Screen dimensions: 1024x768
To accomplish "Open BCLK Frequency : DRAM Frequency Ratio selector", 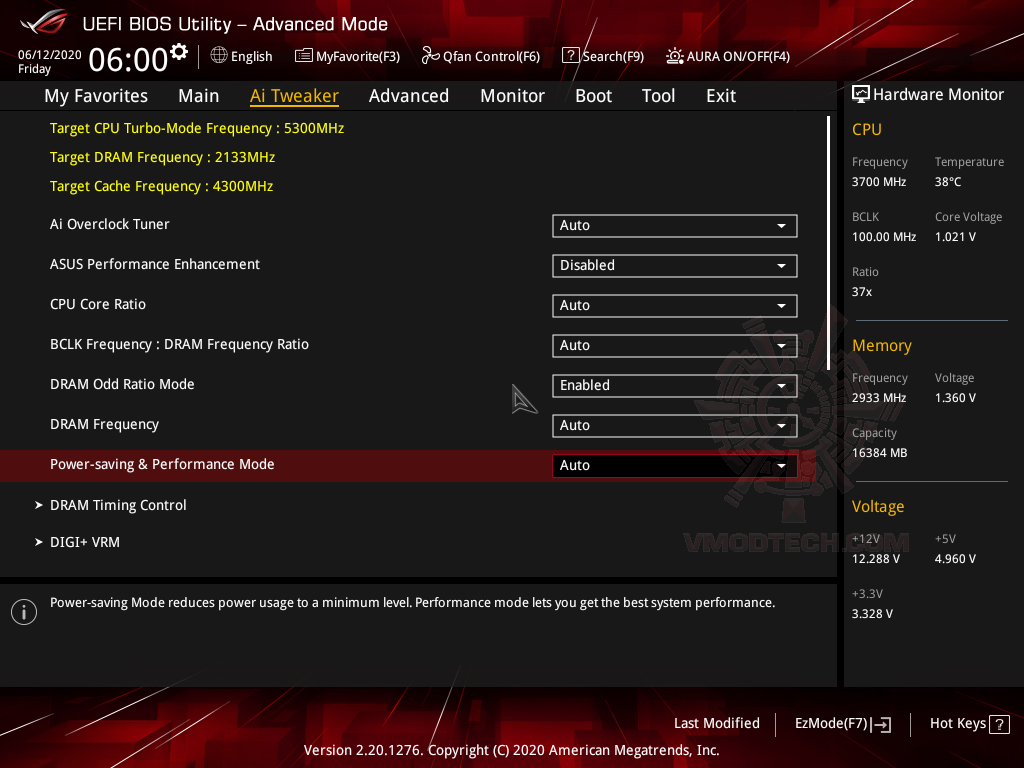I will coord(674,345).
